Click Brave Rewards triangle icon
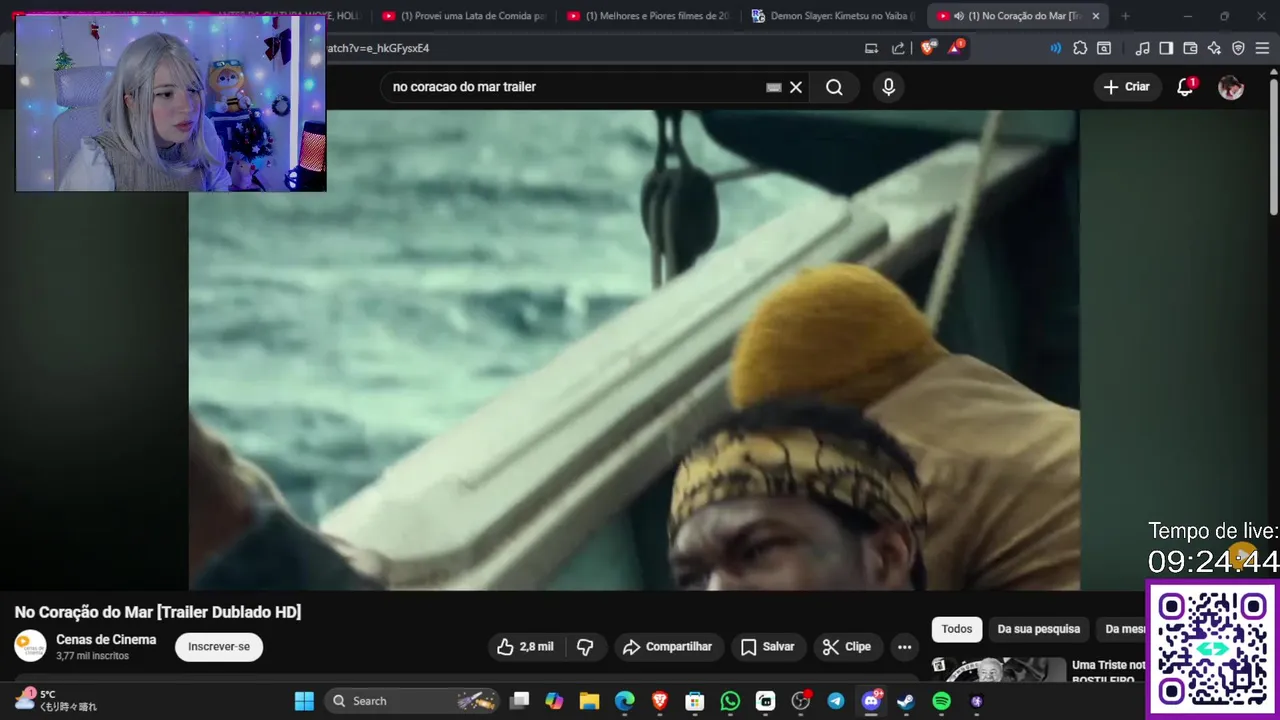The width and height of the screenshot is (1280, 720). tap(955, 48)
